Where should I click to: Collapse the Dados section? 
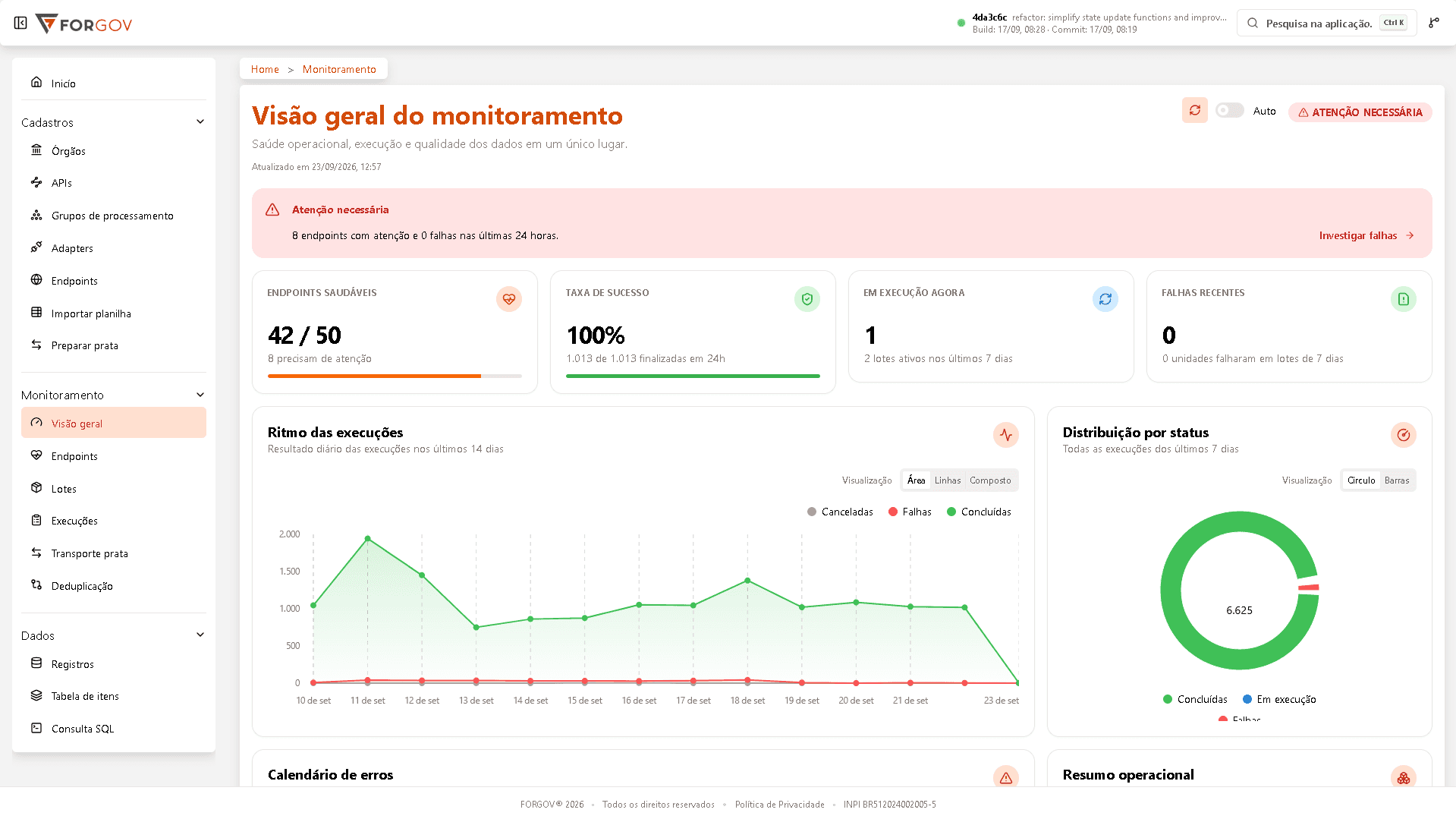click(114, 635)
